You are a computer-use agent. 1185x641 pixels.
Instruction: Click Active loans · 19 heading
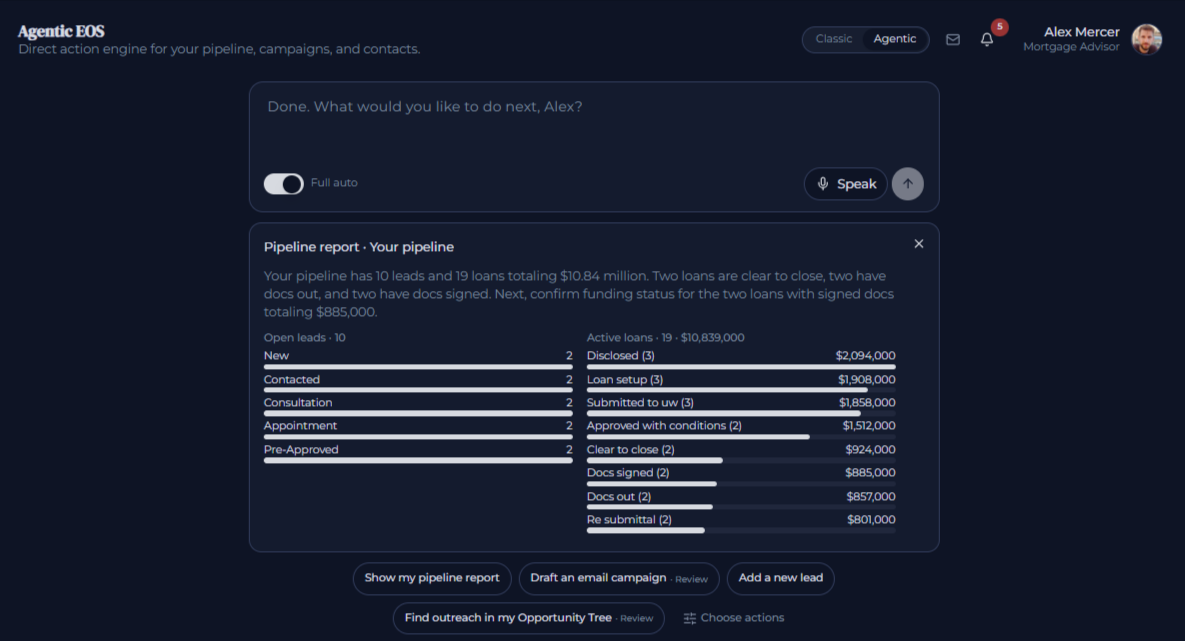tap(666, 338)
